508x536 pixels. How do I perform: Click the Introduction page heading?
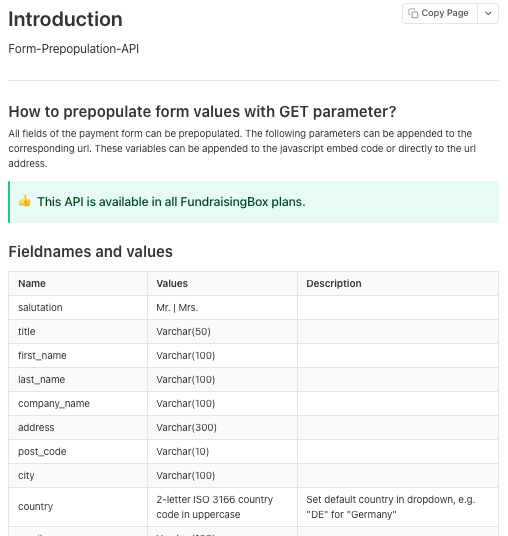coord(65,19)
